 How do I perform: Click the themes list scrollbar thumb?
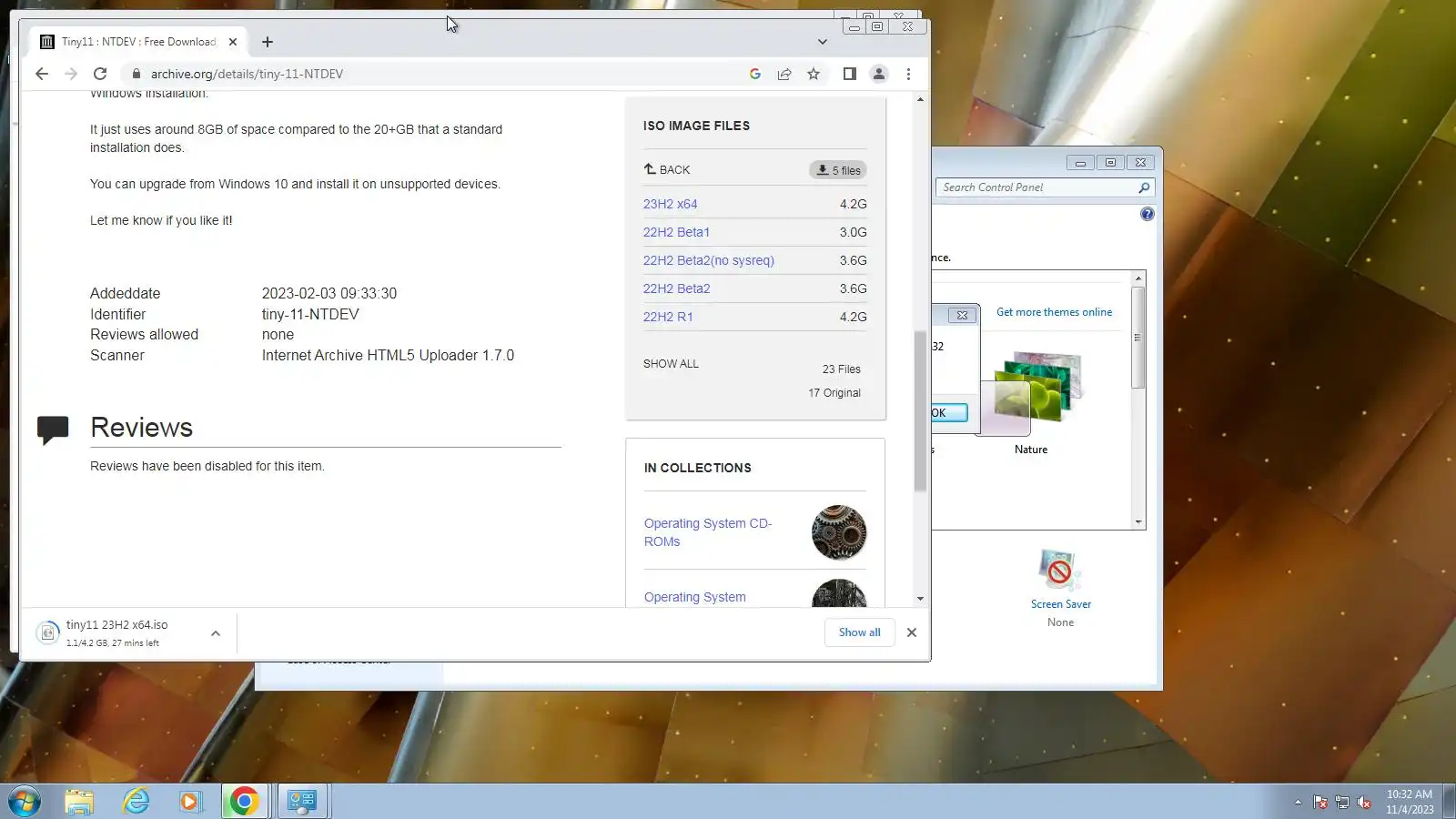point(1138,338)
